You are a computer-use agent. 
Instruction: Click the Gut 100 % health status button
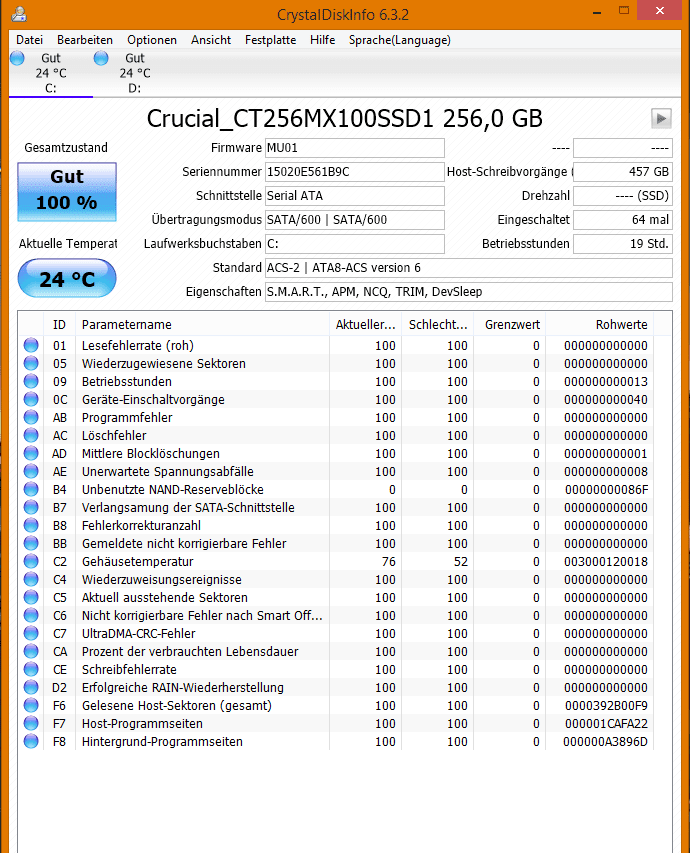coord(67,191)
